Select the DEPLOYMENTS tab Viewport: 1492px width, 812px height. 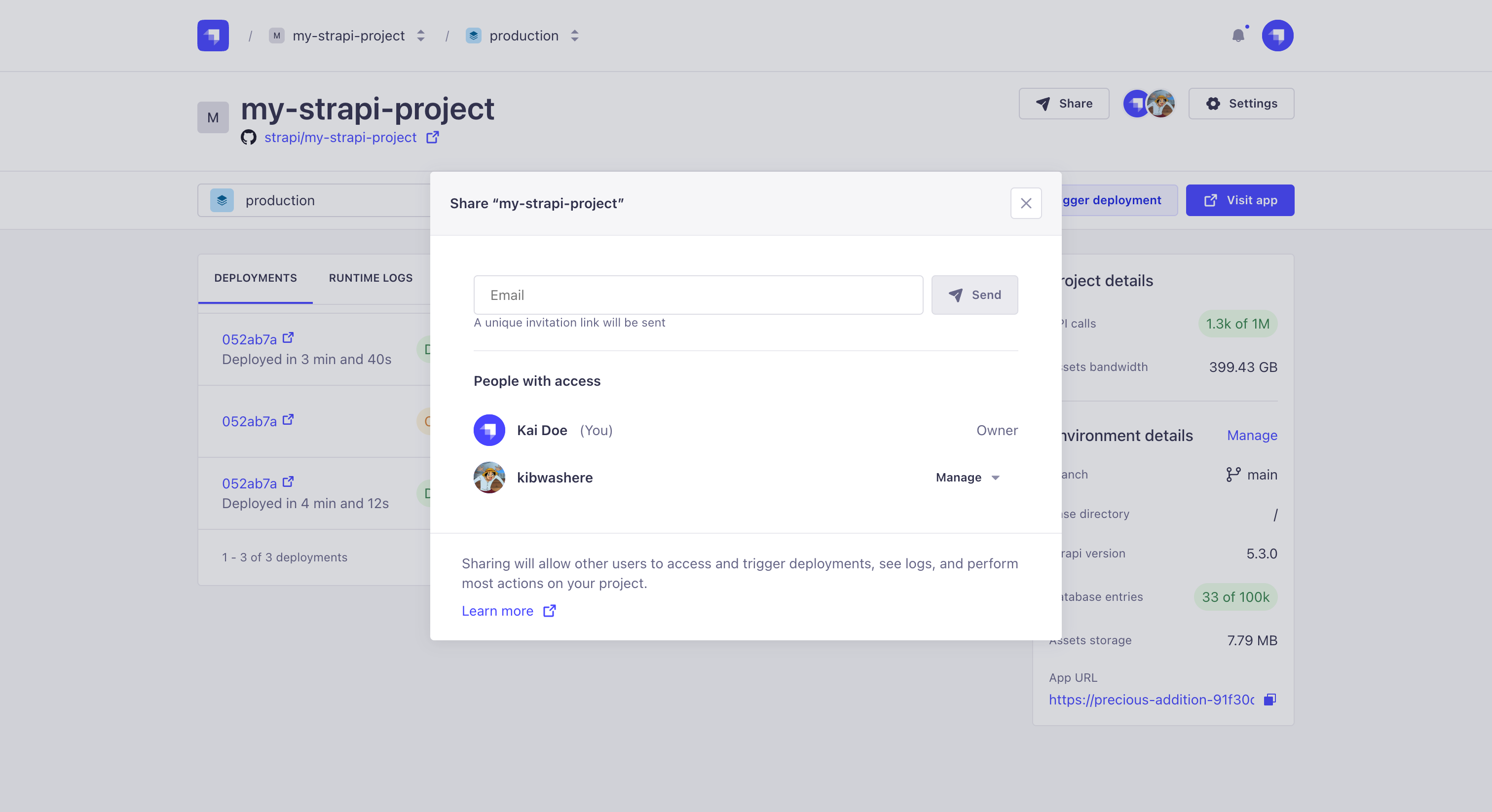click(x=255, y=277)
